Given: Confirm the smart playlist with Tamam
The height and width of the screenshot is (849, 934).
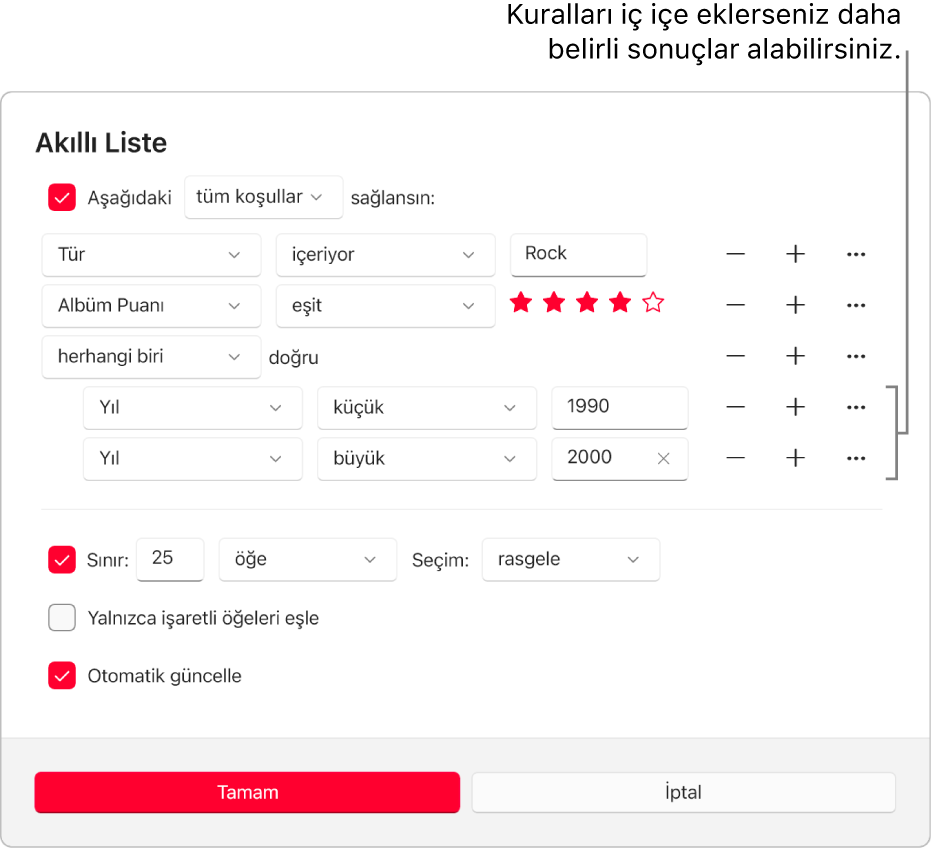Looking at the screenshot, I should tap(247, 792).
